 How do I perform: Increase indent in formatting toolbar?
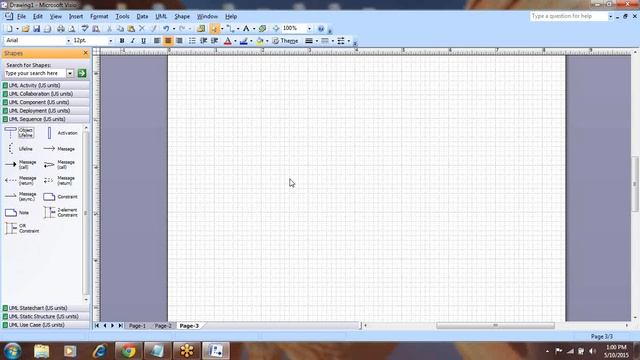tap(214, 41)
